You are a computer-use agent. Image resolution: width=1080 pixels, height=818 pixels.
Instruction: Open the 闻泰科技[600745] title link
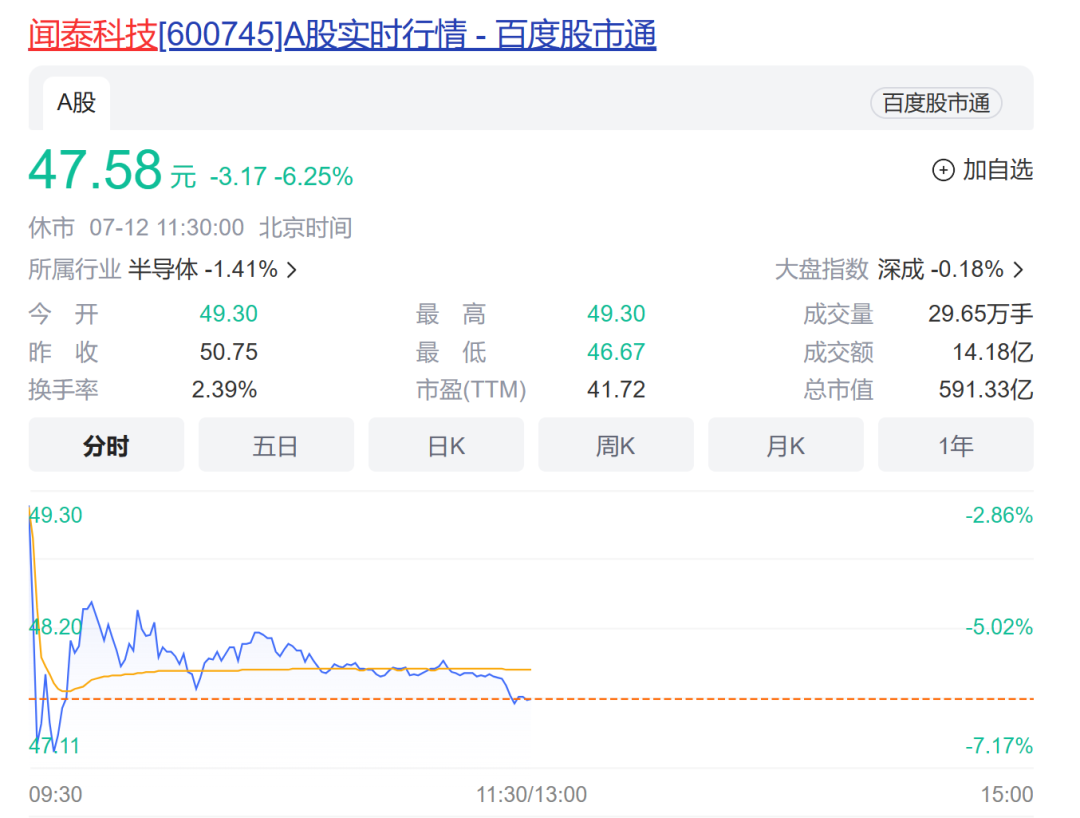pos(342,34)
